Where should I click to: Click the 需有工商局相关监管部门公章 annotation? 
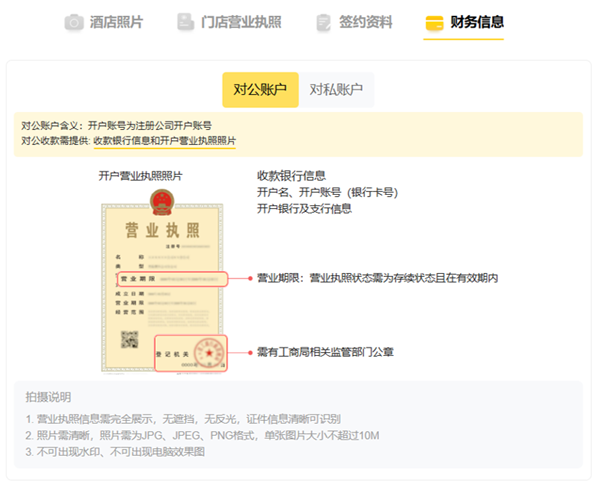click(x=325, y=352)
